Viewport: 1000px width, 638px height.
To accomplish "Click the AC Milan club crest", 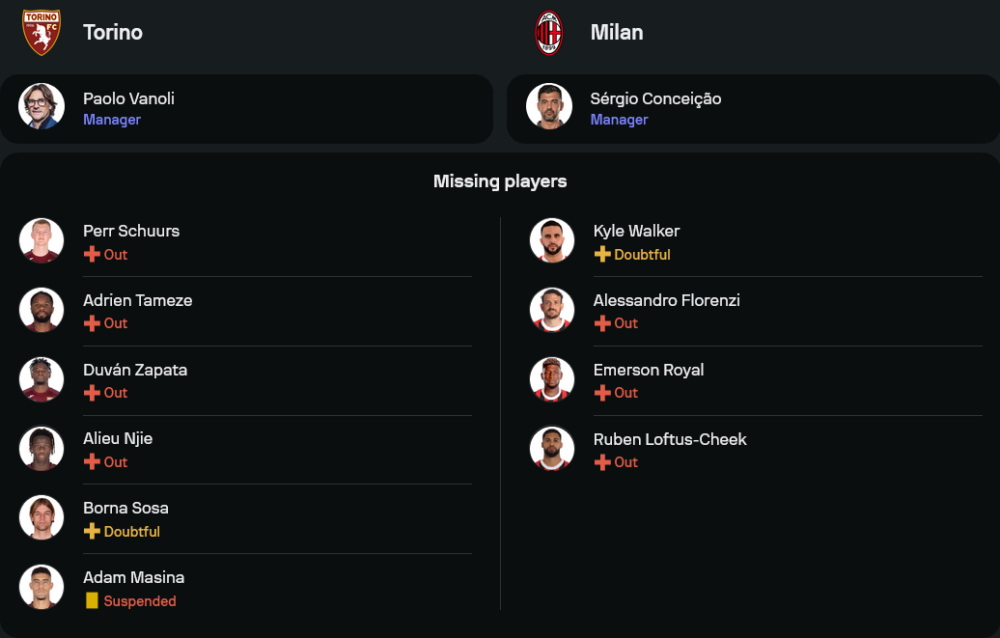I will point(549,32).
